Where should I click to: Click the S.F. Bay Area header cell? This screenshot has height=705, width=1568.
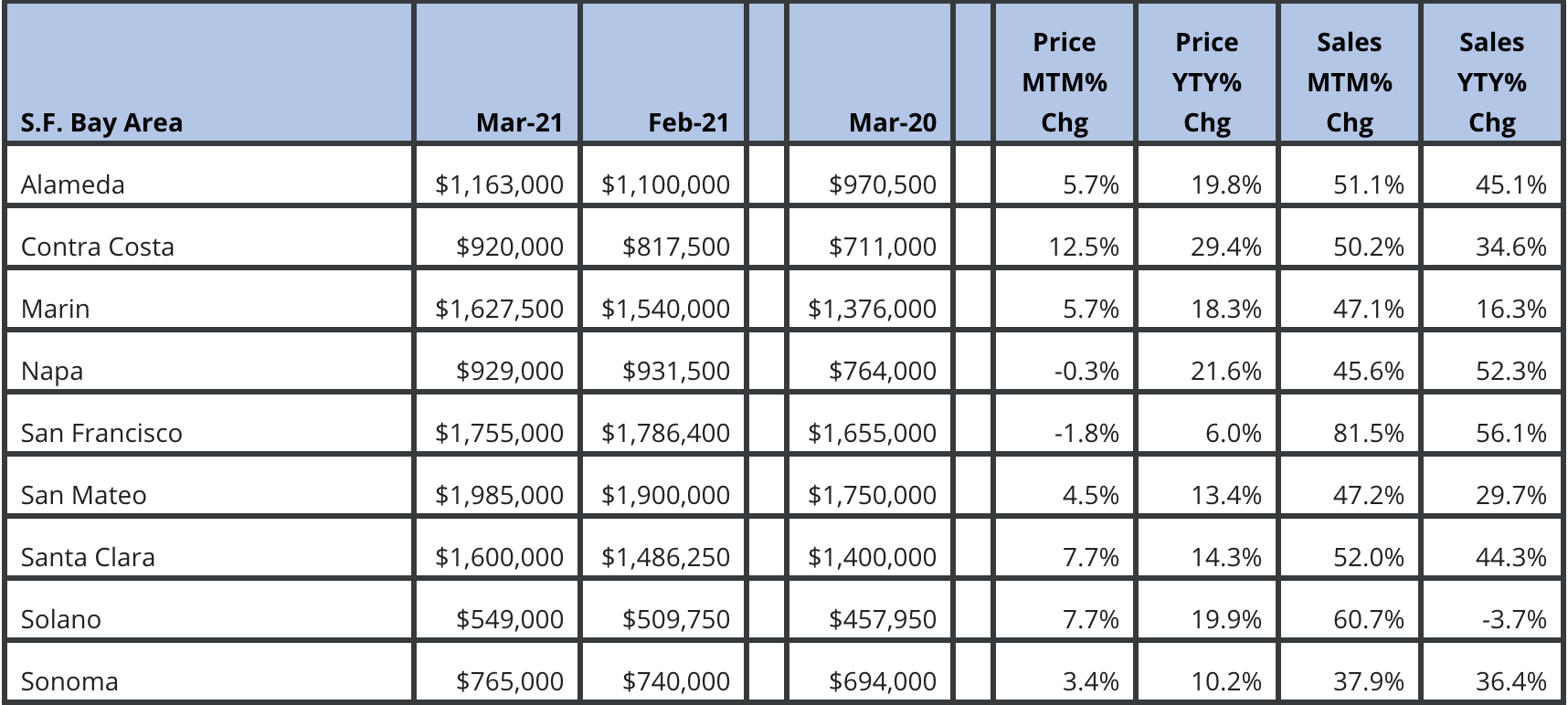pos(101,122)
